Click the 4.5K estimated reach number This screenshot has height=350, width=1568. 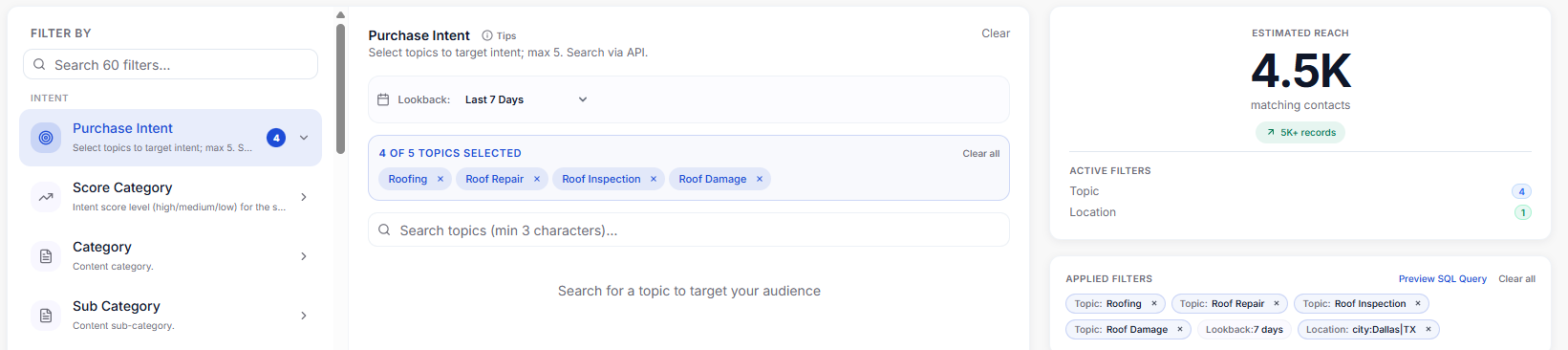(1300, 71)
